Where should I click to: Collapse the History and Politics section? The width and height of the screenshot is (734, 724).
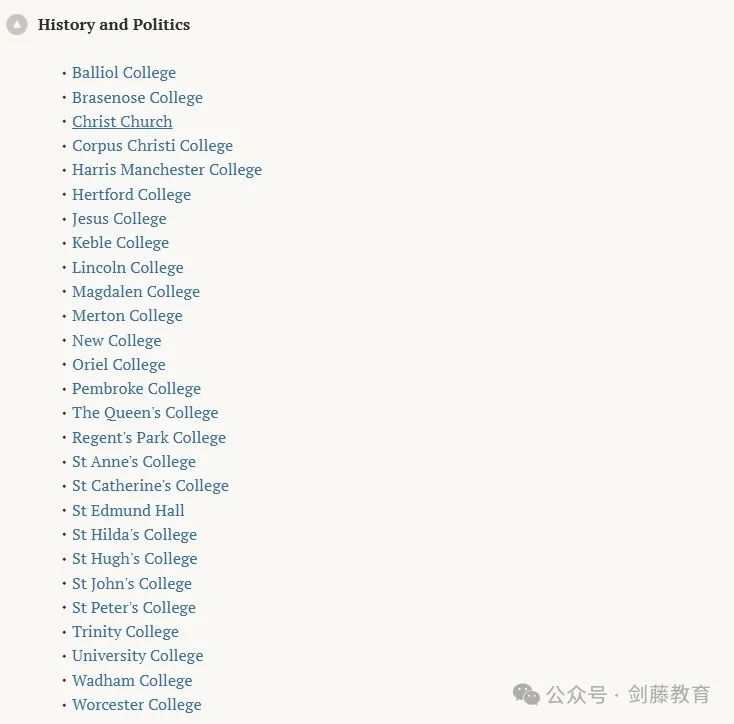[x=17, y=25]
